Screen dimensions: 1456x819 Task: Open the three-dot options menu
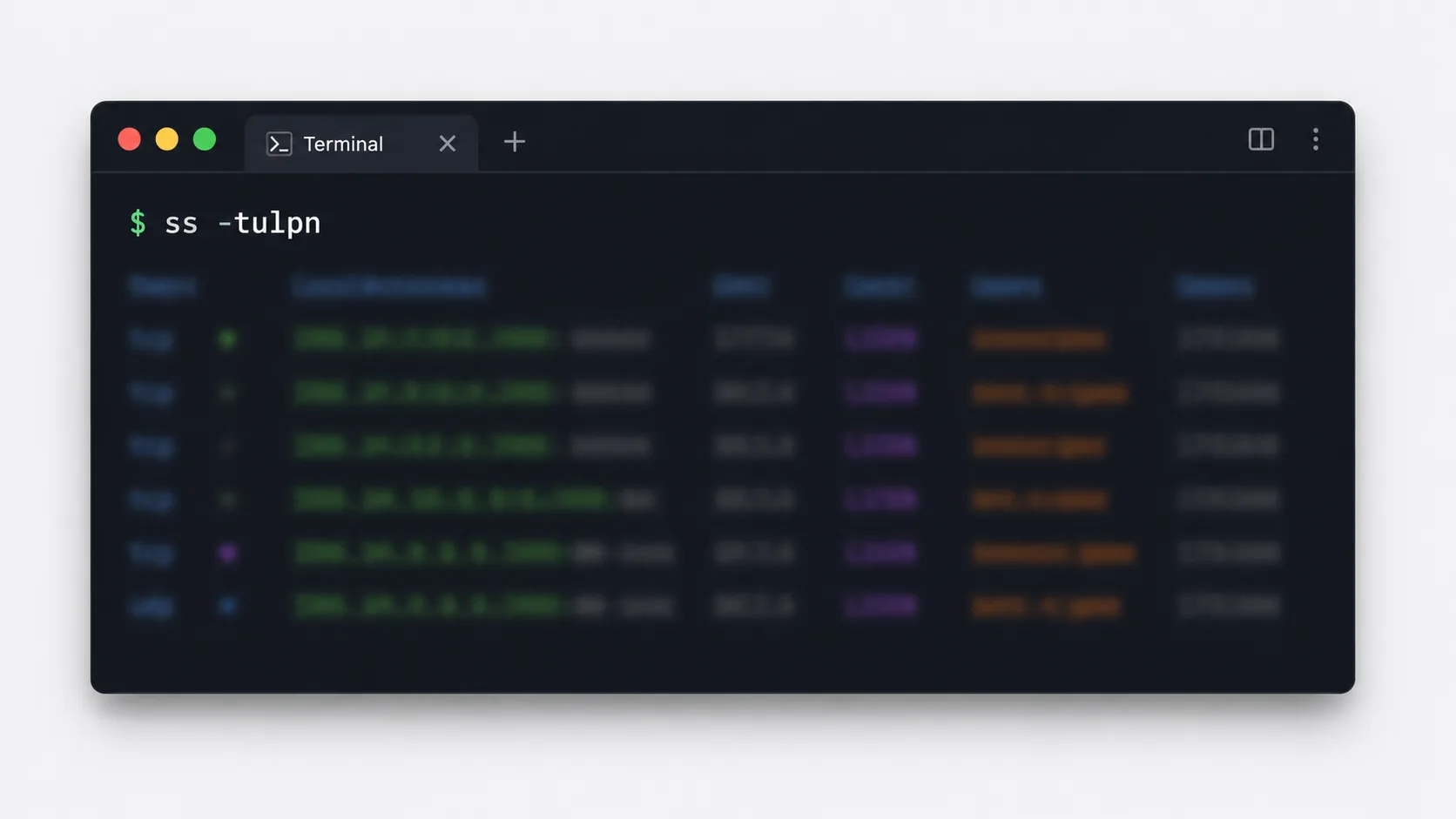(x=1316, y=139)
